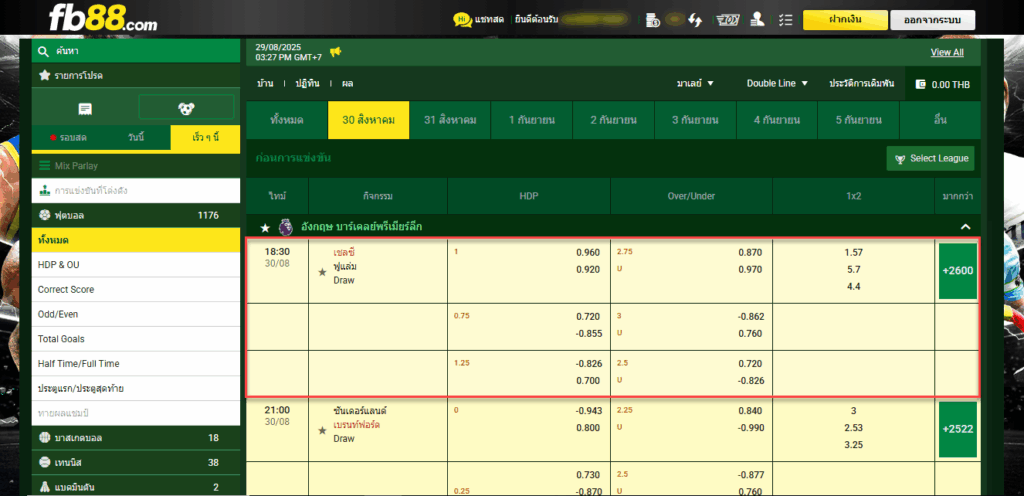Screen dimensions: 1024x496
Task: Select the soccer ball sports icon button
Action: (x=186, y=108)
